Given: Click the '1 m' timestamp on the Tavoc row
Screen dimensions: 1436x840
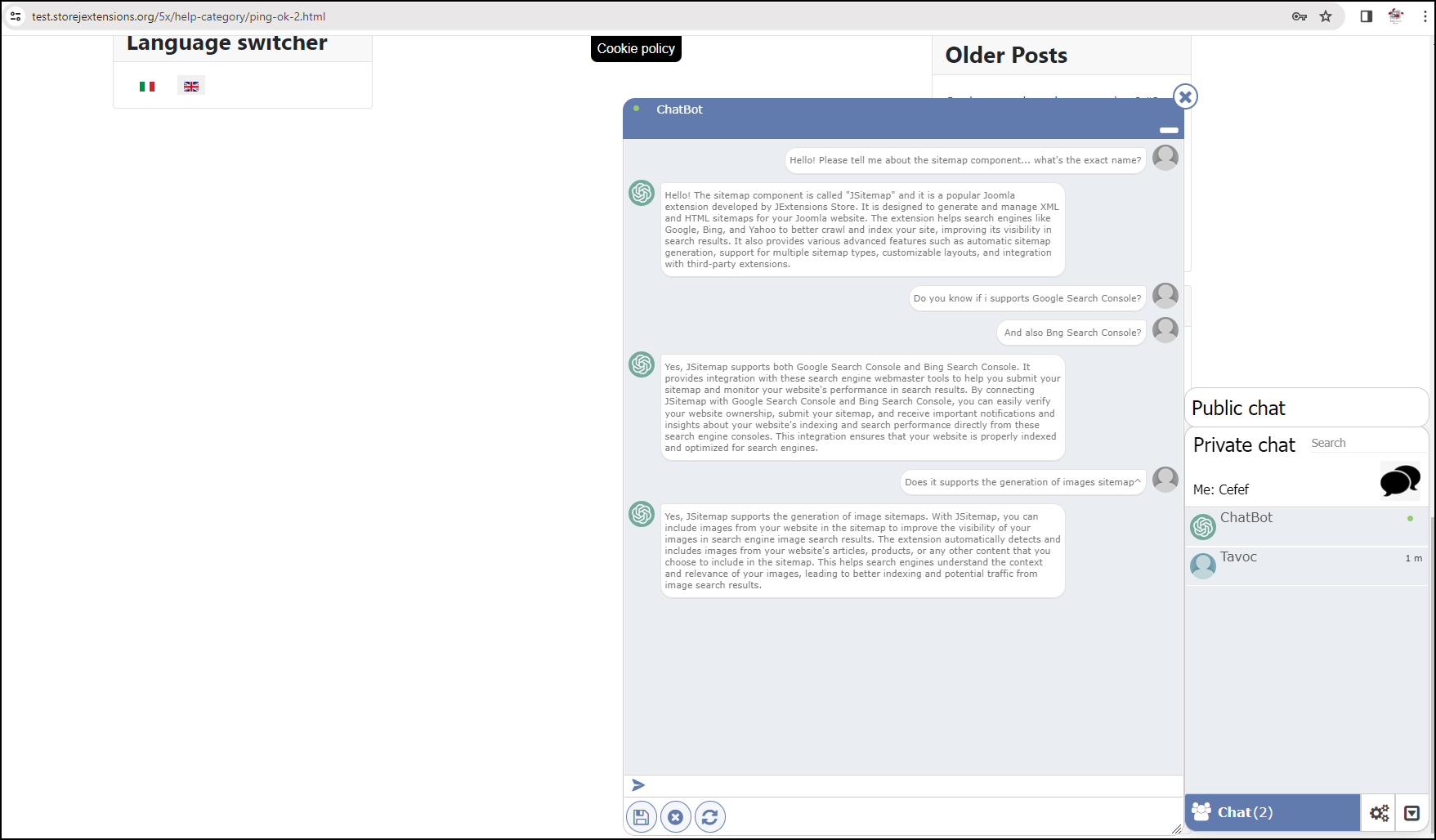Looking at the screenshot, I should [x=1413, y=558].
